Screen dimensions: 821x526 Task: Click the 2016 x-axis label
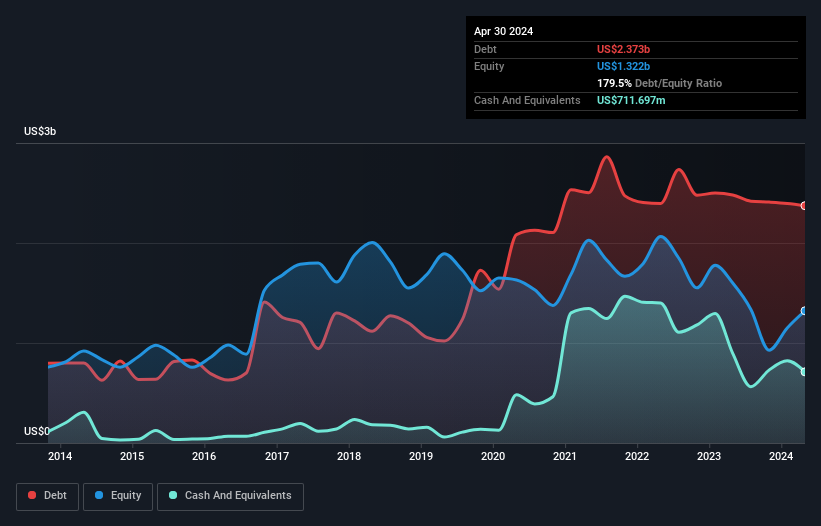pos(204,456)
